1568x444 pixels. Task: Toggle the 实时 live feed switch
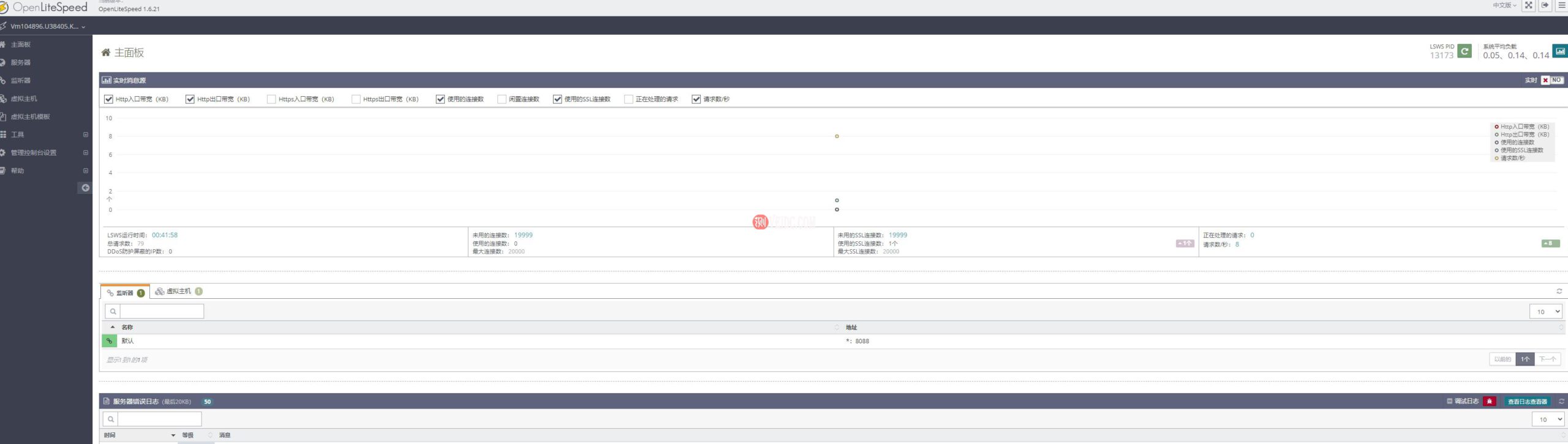pos(1553,80)
